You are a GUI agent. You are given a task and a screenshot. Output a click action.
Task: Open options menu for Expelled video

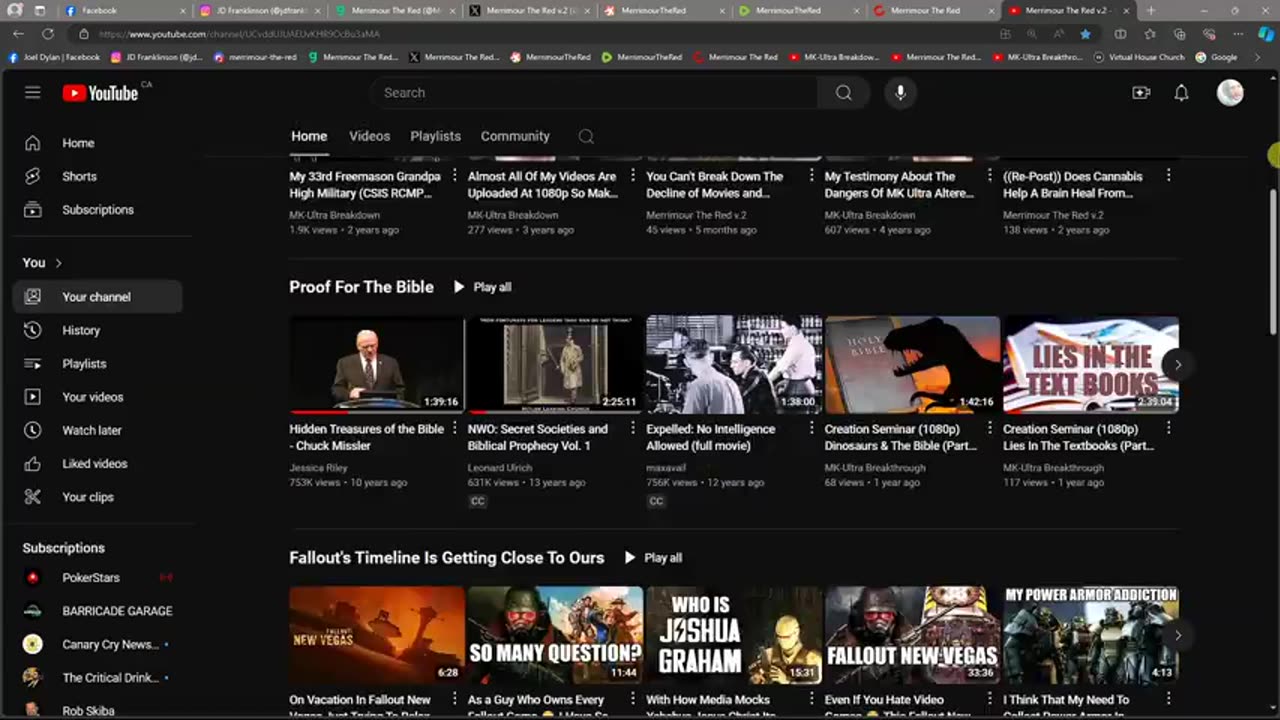811,429
